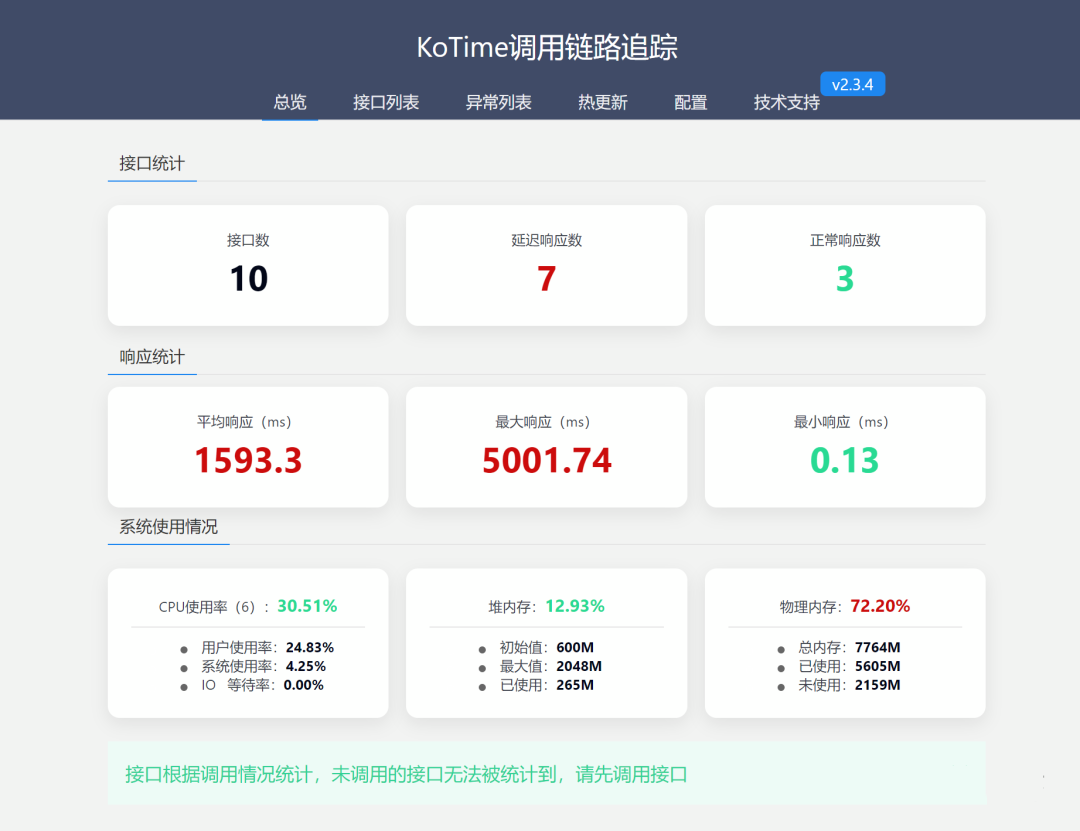Click the 最小响应 value 0.13

pyautogui.click(x=845, y=460)
